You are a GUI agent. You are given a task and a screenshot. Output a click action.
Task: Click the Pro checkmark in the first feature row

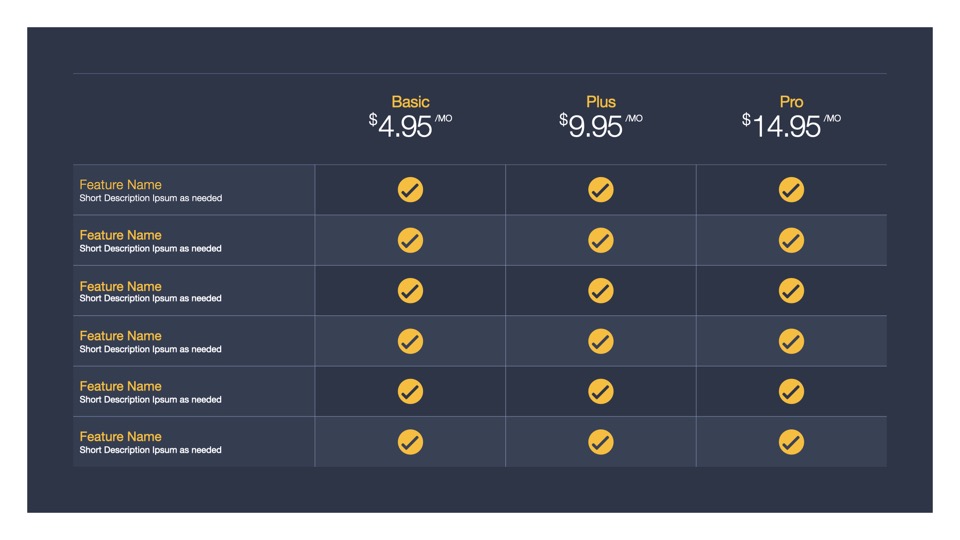[x=791, y=190]
